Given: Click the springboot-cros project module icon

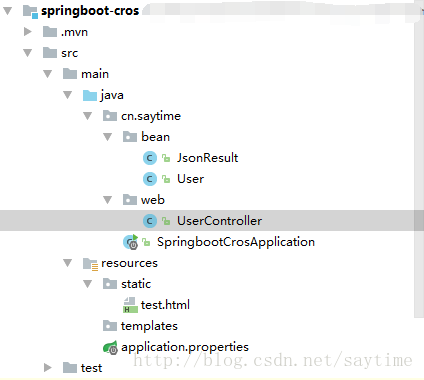Looking at the screenshot, I should (30, 11).
